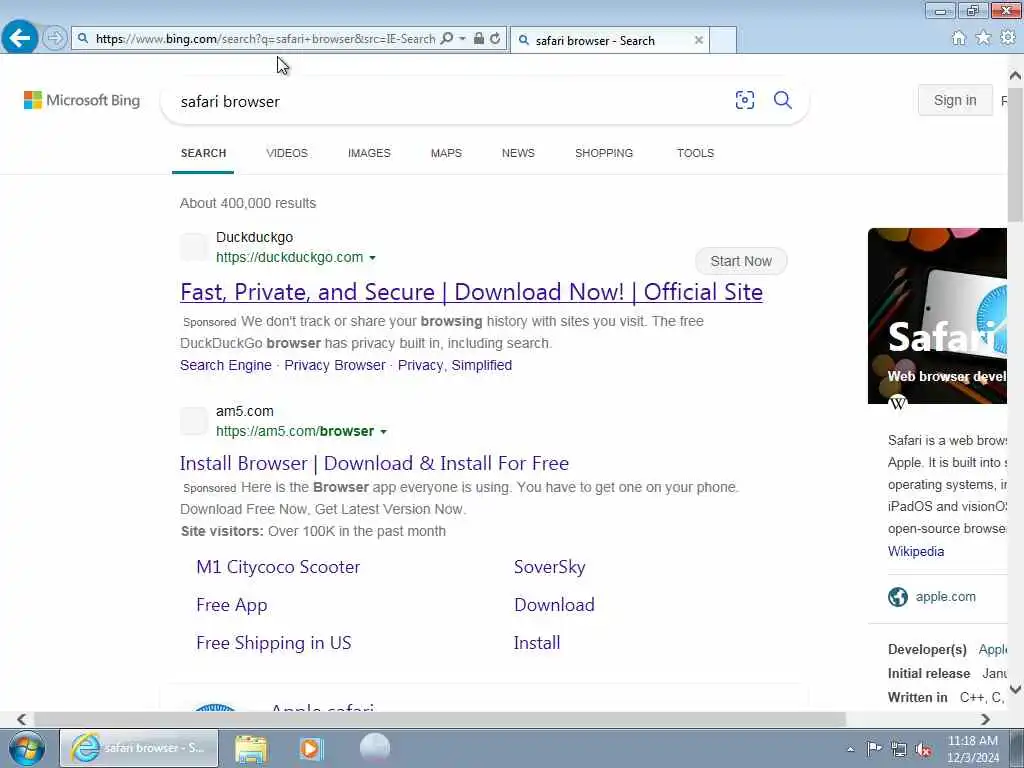Click the Safari knowledge panel image
Viewport: 1024px width, 768px height.
[937, 315]
